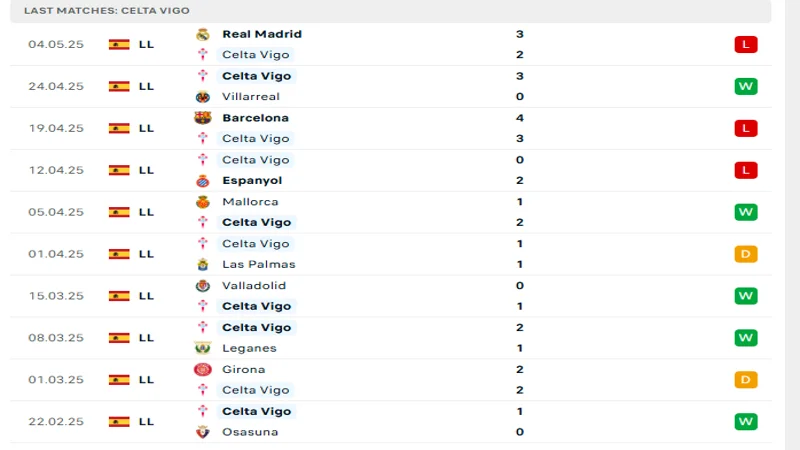
Task: Select the 22.02.25 Osasuna match row date
Action: [55, 422]
